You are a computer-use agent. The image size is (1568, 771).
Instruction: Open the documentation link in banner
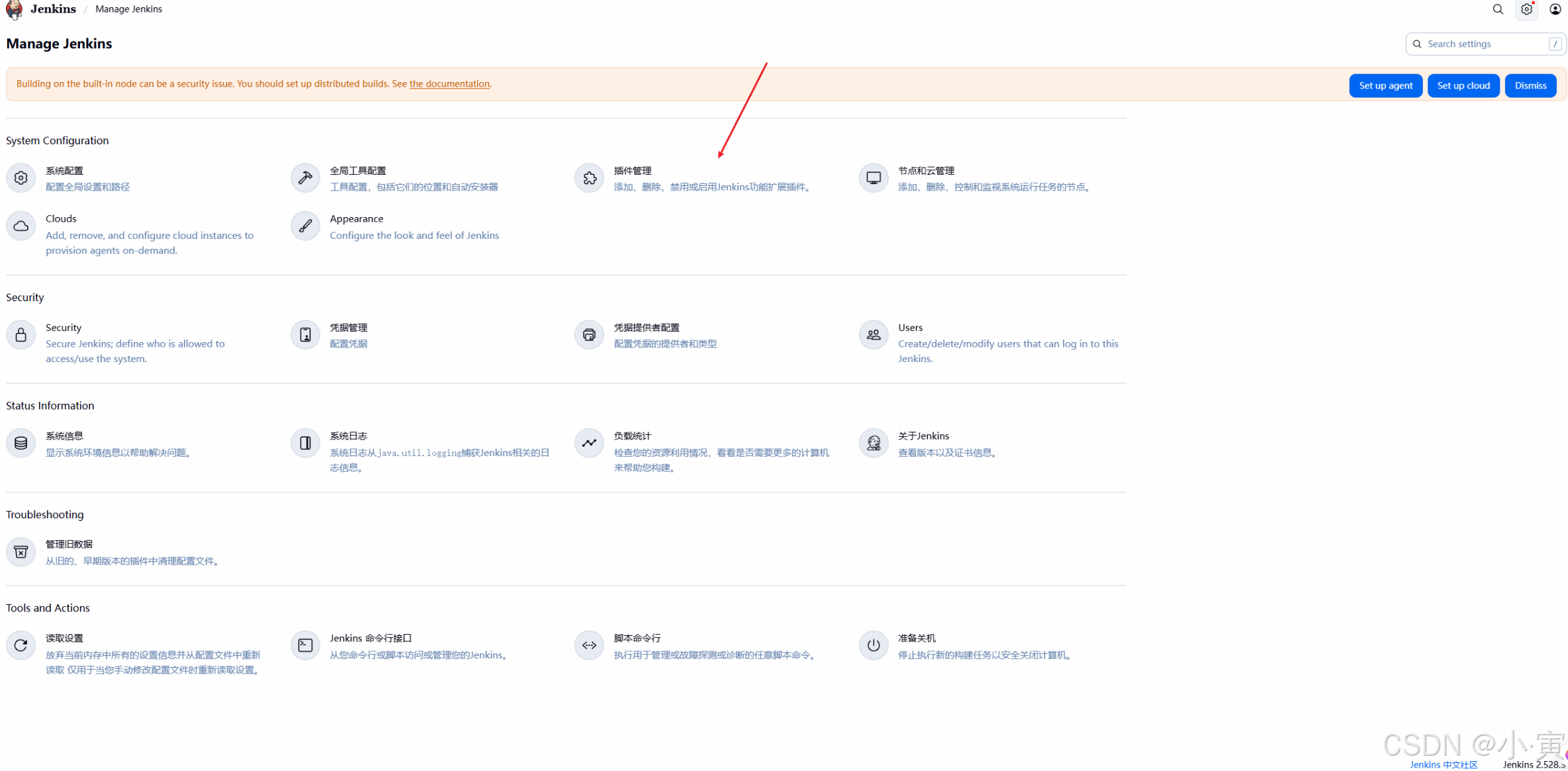coord(449,84)
